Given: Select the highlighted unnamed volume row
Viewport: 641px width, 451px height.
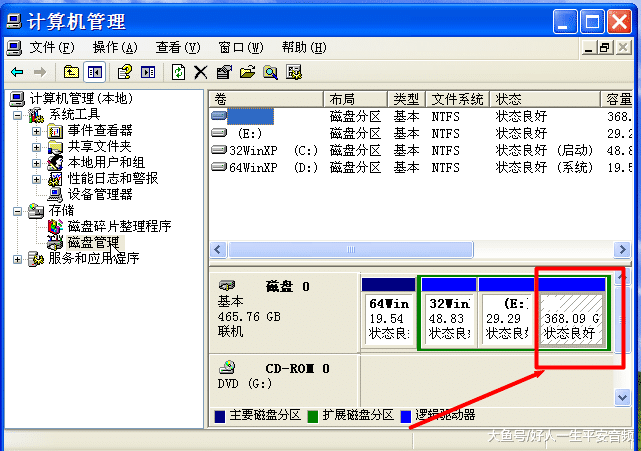Looking at the screenshot, I should click(x=421, y=117).
